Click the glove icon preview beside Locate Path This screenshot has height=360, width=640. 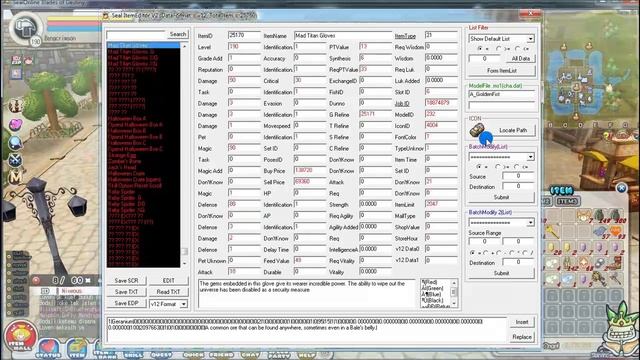[476, 130]
